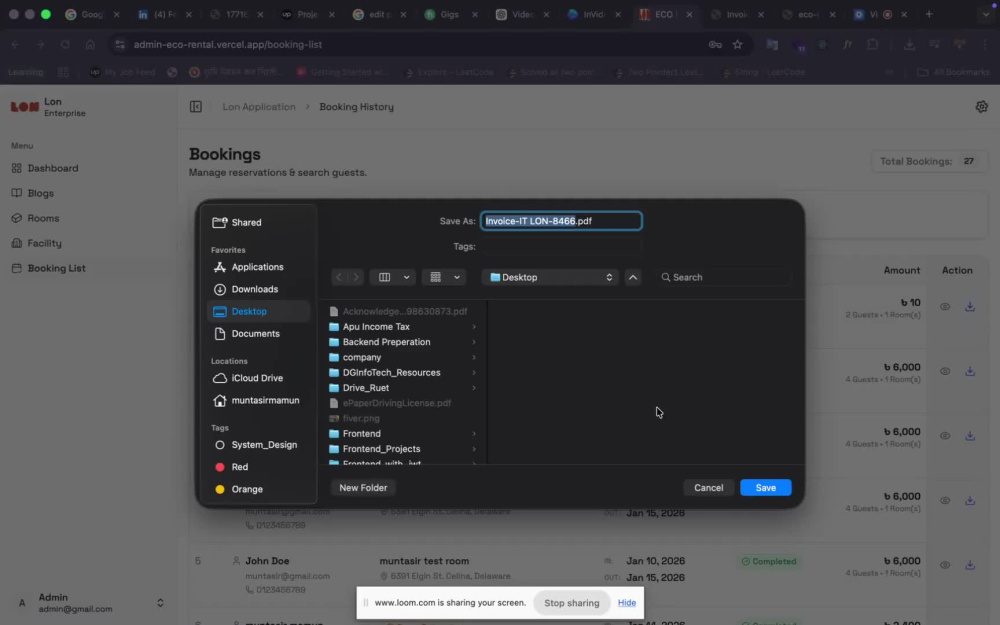Expand the Frontend folder chevron
This screenshot has height=625, width=1000.
coord(474,434)
